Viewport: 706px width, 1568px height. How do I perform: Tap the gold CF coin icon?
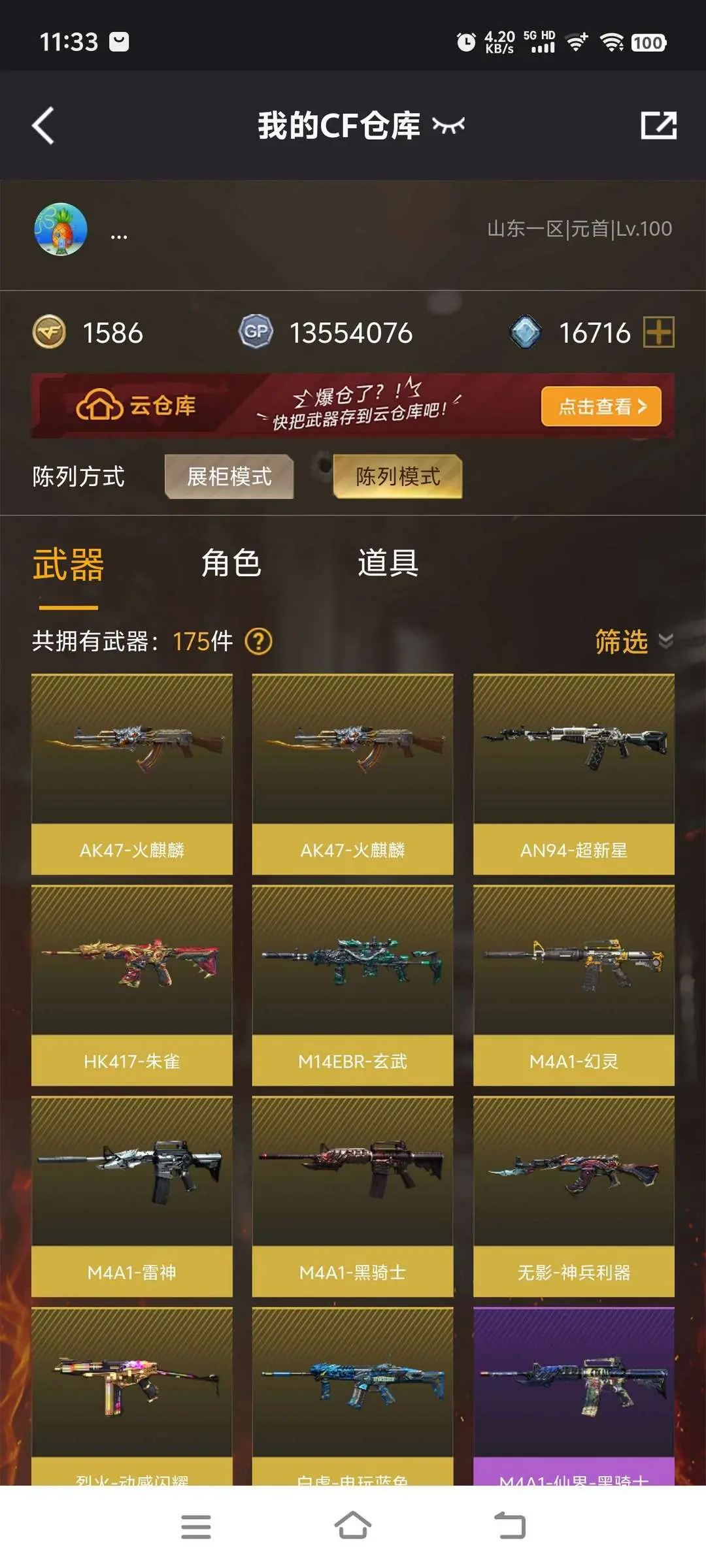pos(49,332)
